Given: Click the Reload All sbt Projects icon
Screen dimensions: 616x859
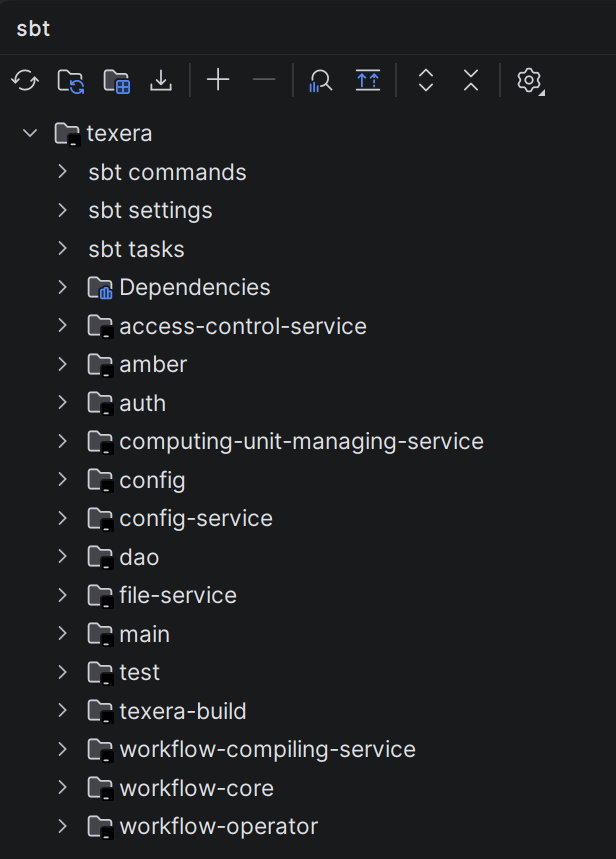Looking at the screenshot, I should [25, 81].
